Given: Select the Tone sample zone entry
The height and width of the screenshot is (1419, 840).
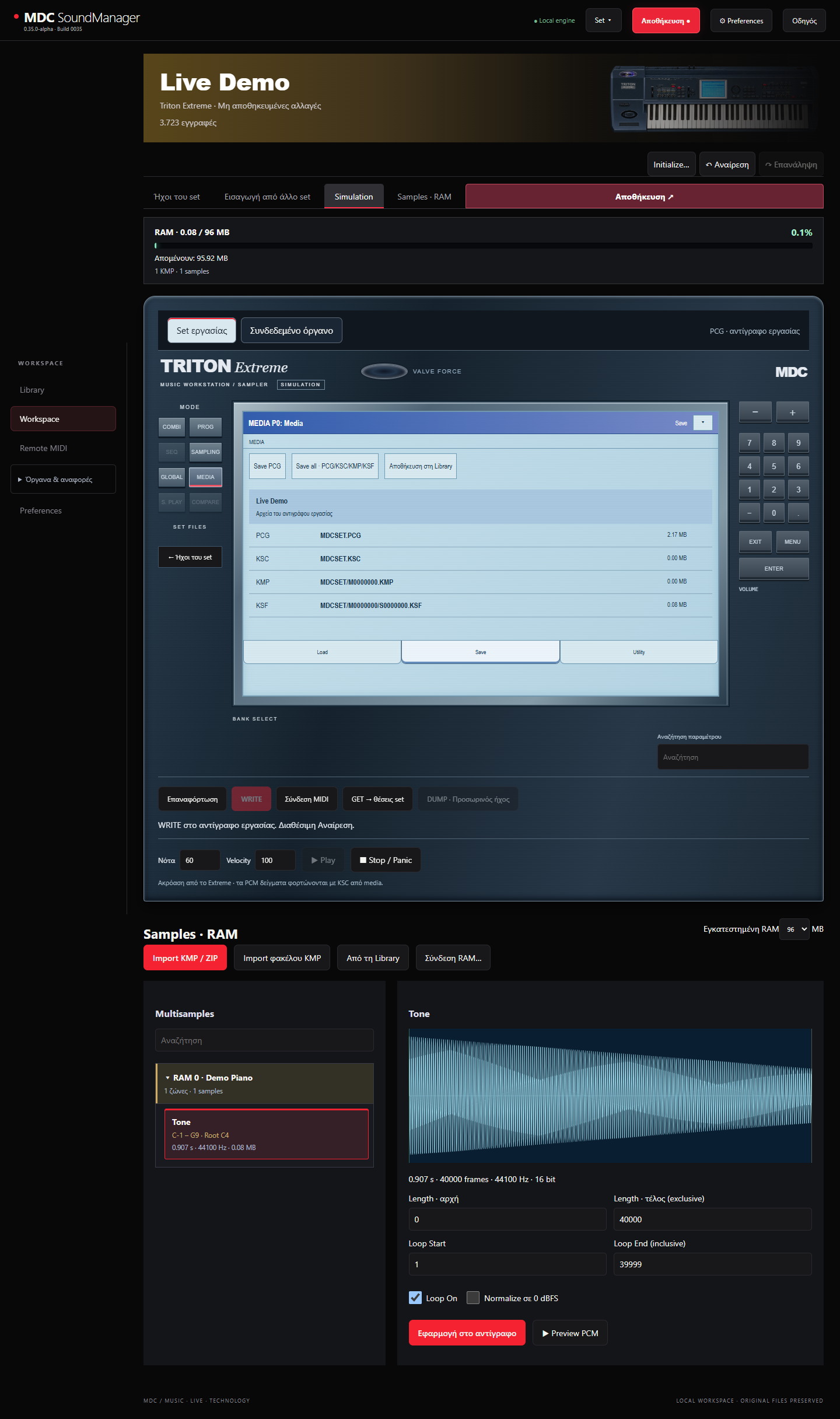Looking at the screenshot, I should pos(266,1134).
